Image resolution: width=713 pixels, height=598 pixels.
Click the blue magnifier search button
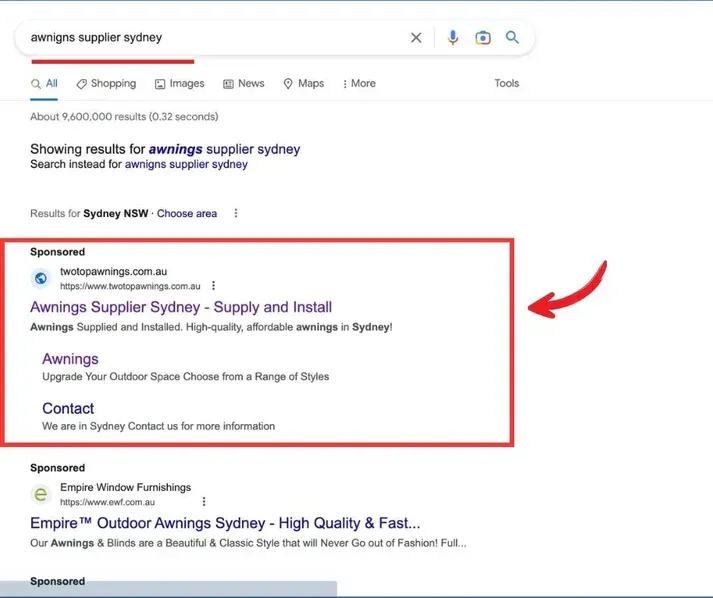512,38
